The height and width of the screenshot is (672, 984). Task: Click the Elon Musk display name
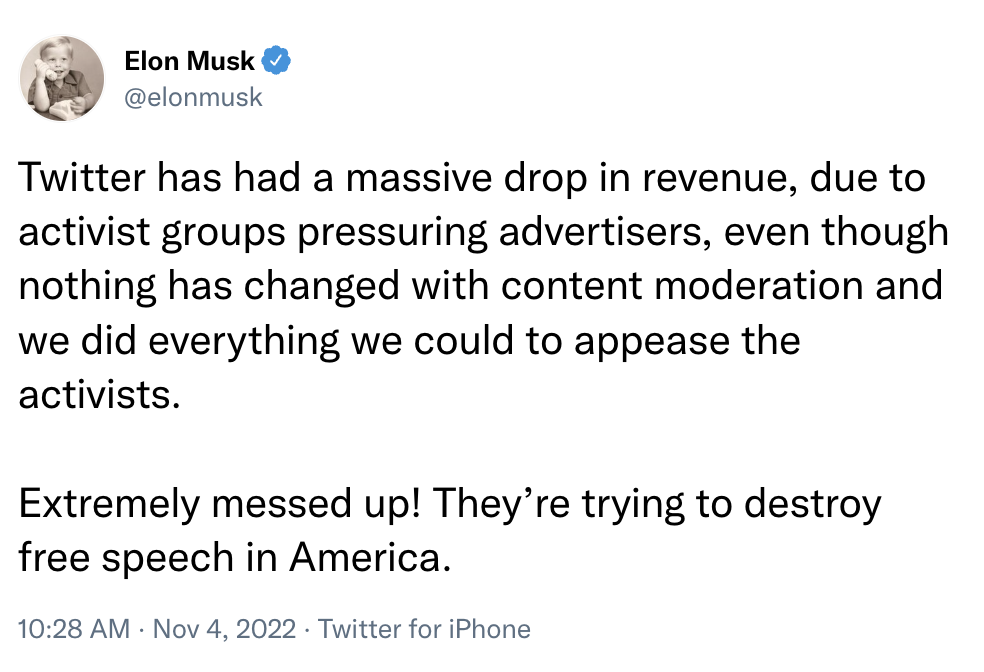[189, 62]
